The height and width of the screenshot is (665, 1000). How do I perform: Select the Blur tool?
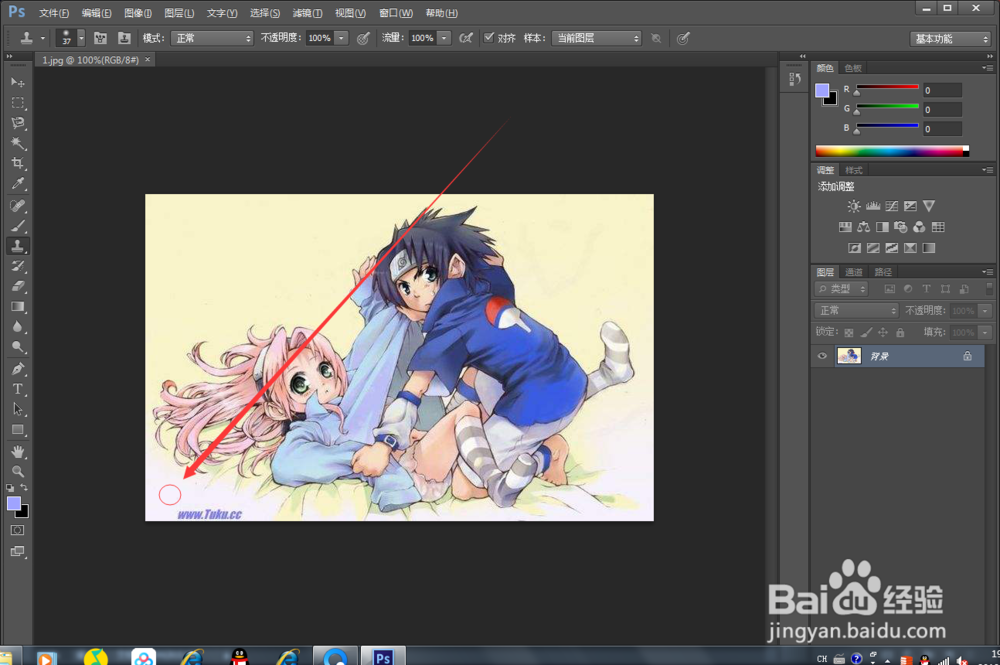[x=18, y=327]
